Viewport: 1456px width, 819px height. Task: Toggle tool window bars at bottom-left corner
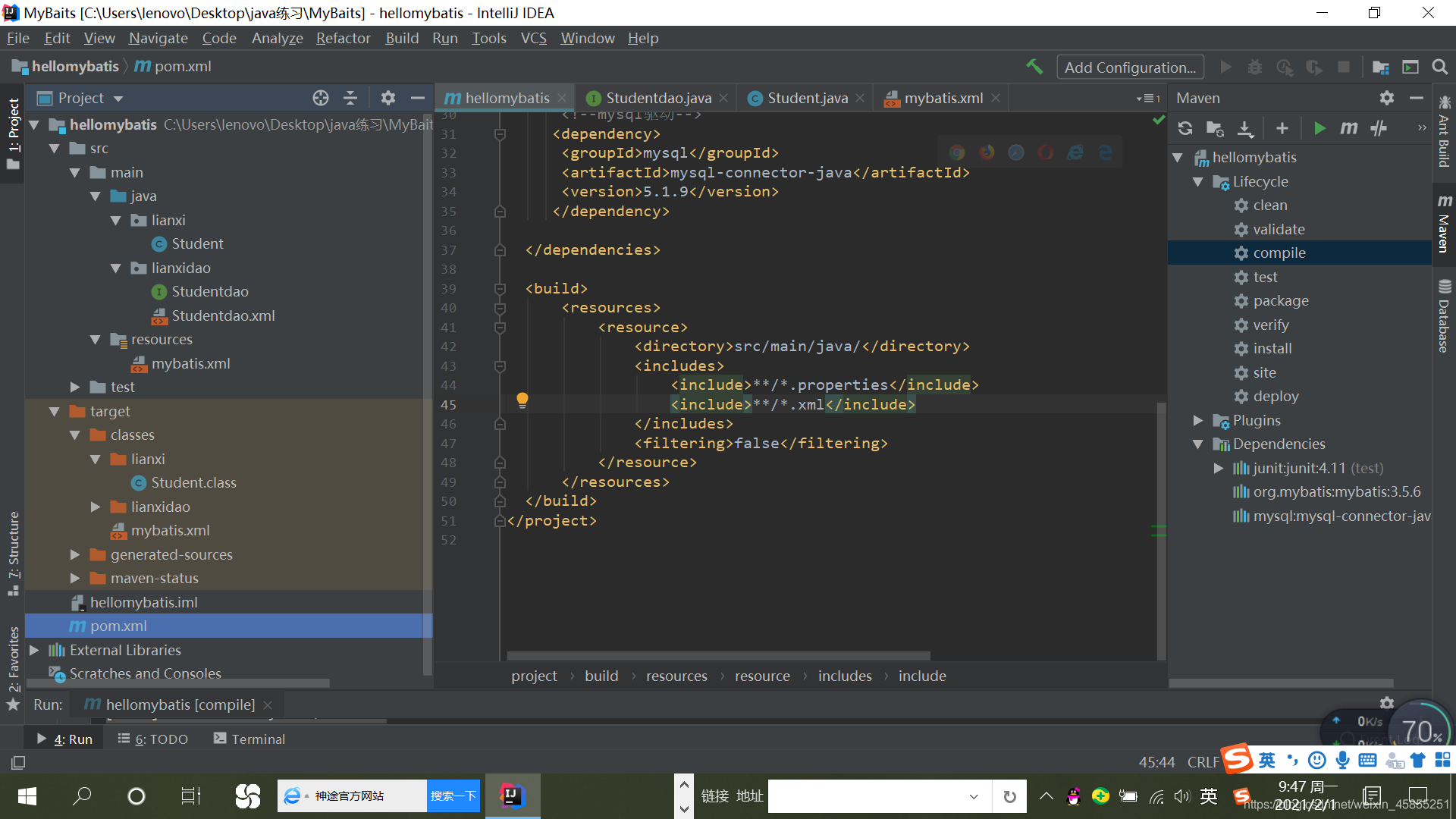(x=18, y=762)
